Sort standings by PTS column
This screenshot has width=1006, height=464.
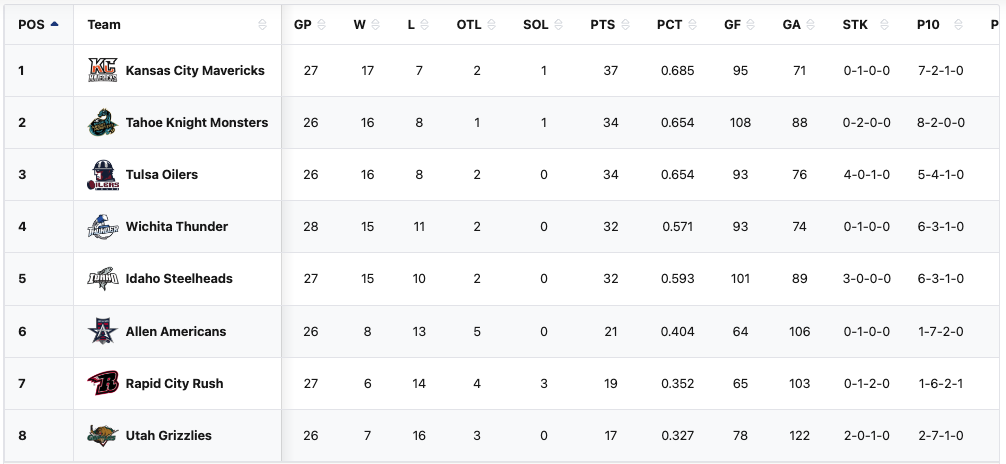pos(602,24)
